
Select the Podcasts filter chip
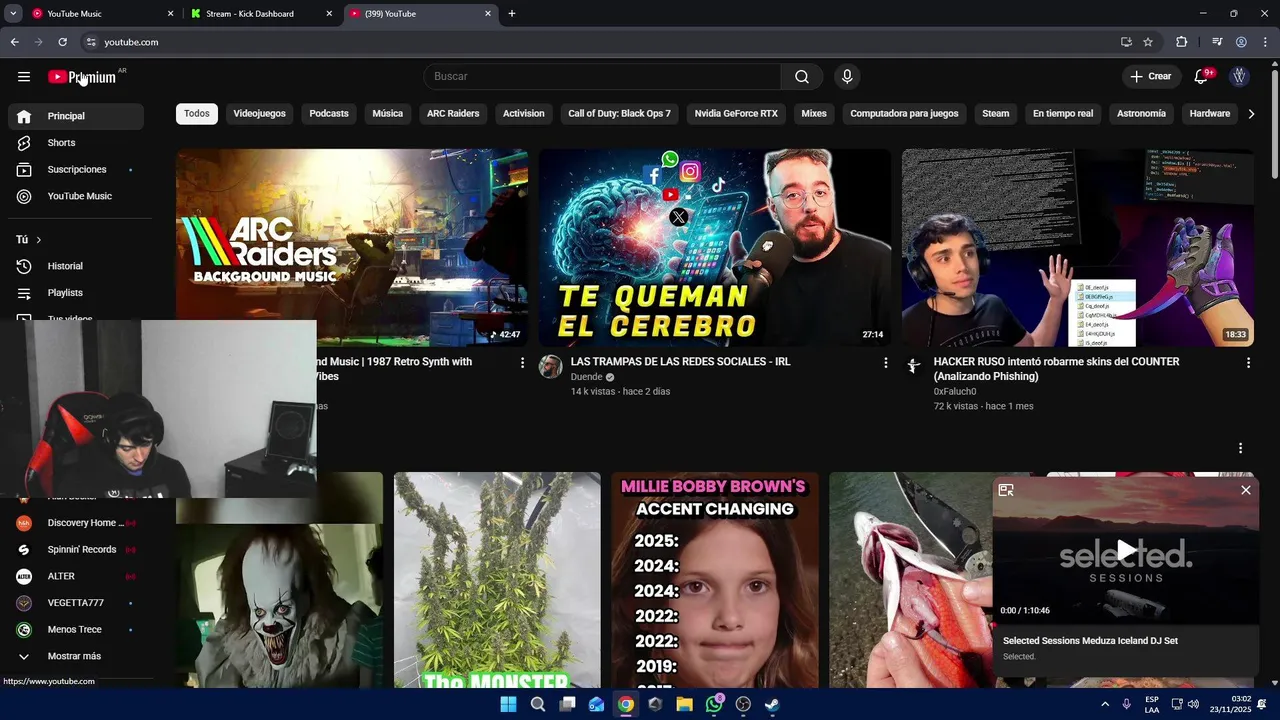[329, 113]
